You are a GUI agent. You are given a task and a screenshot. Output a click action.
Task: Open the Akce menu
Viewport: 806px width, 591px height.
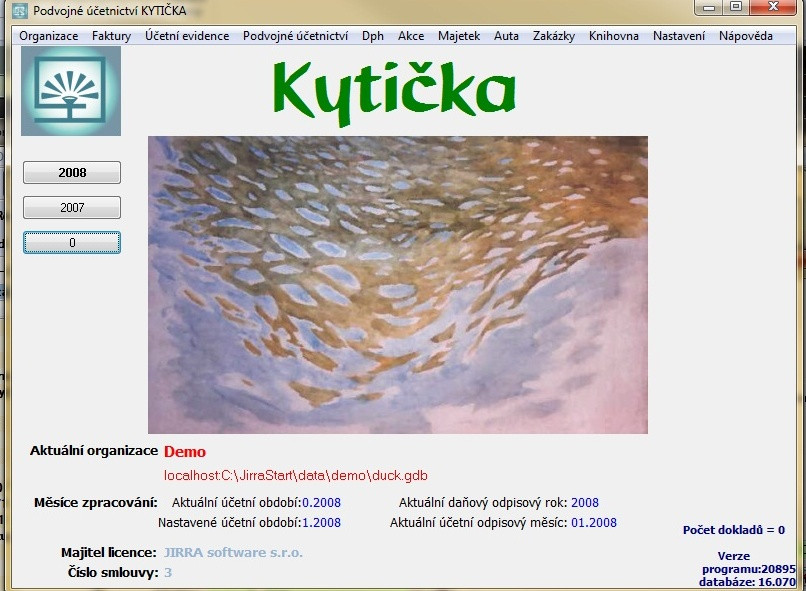[411, 36]
